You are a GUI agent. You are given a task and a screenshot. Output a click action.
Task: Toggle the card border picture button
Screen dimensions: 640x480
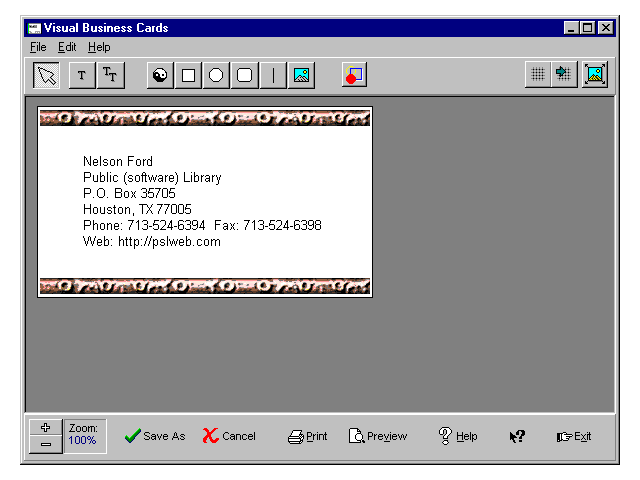click(595, 75)
